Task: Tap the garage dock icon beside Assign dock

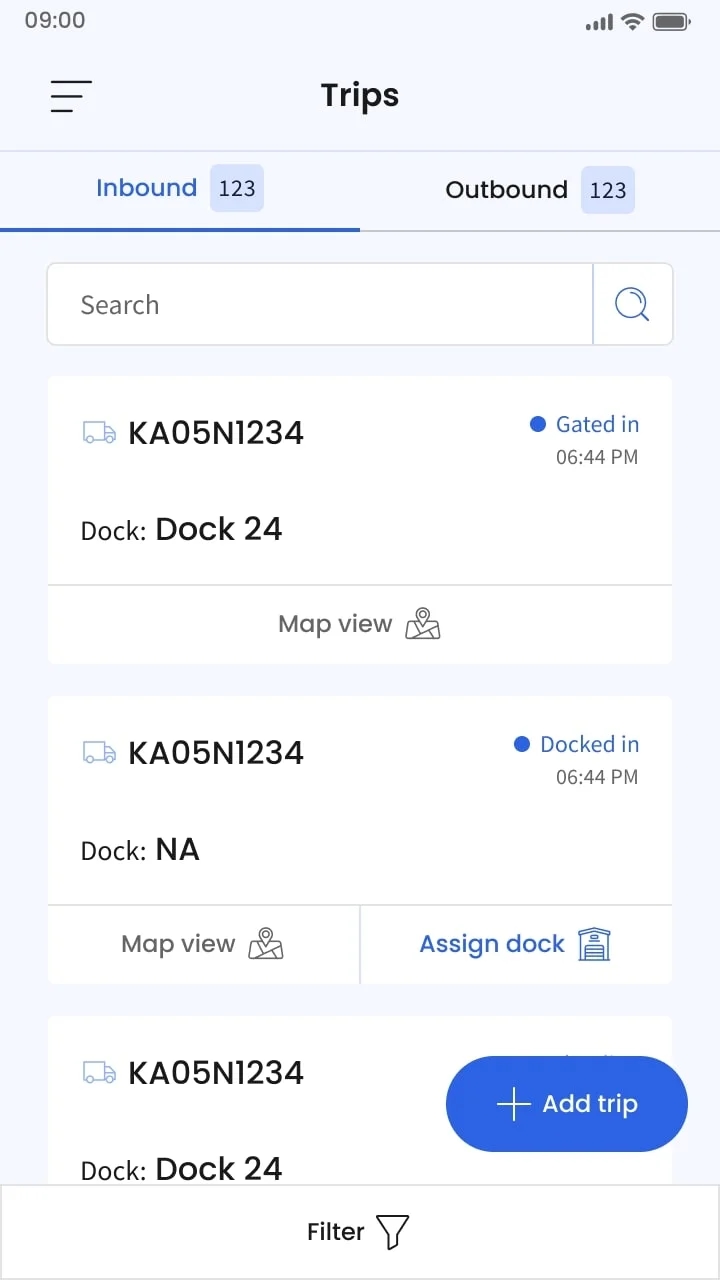Action: pos(594,944)
